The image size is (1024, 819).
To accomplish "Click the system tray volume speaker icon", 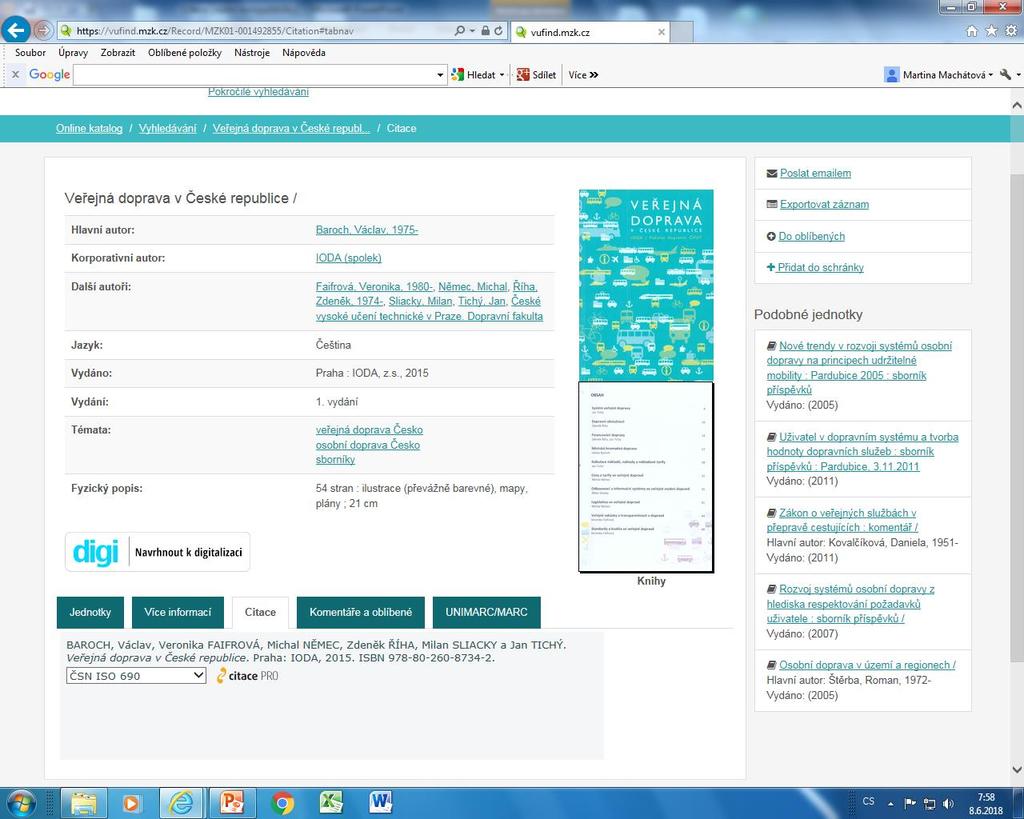I will tap(948, 803).
